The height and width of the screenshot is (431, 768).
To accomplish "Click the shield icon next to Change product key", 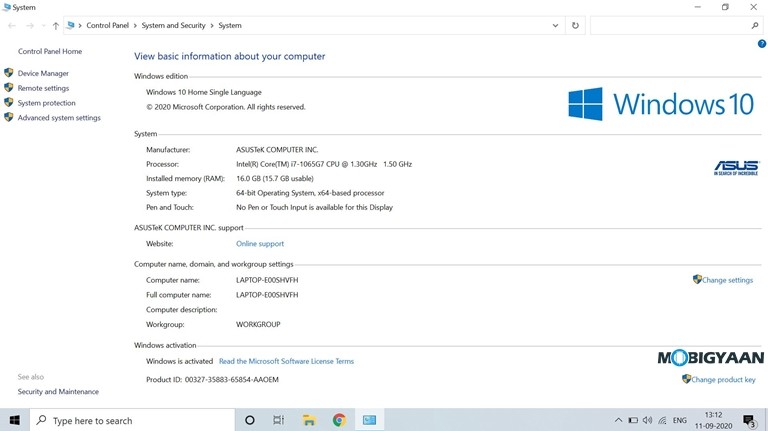I will click(686, 379).
